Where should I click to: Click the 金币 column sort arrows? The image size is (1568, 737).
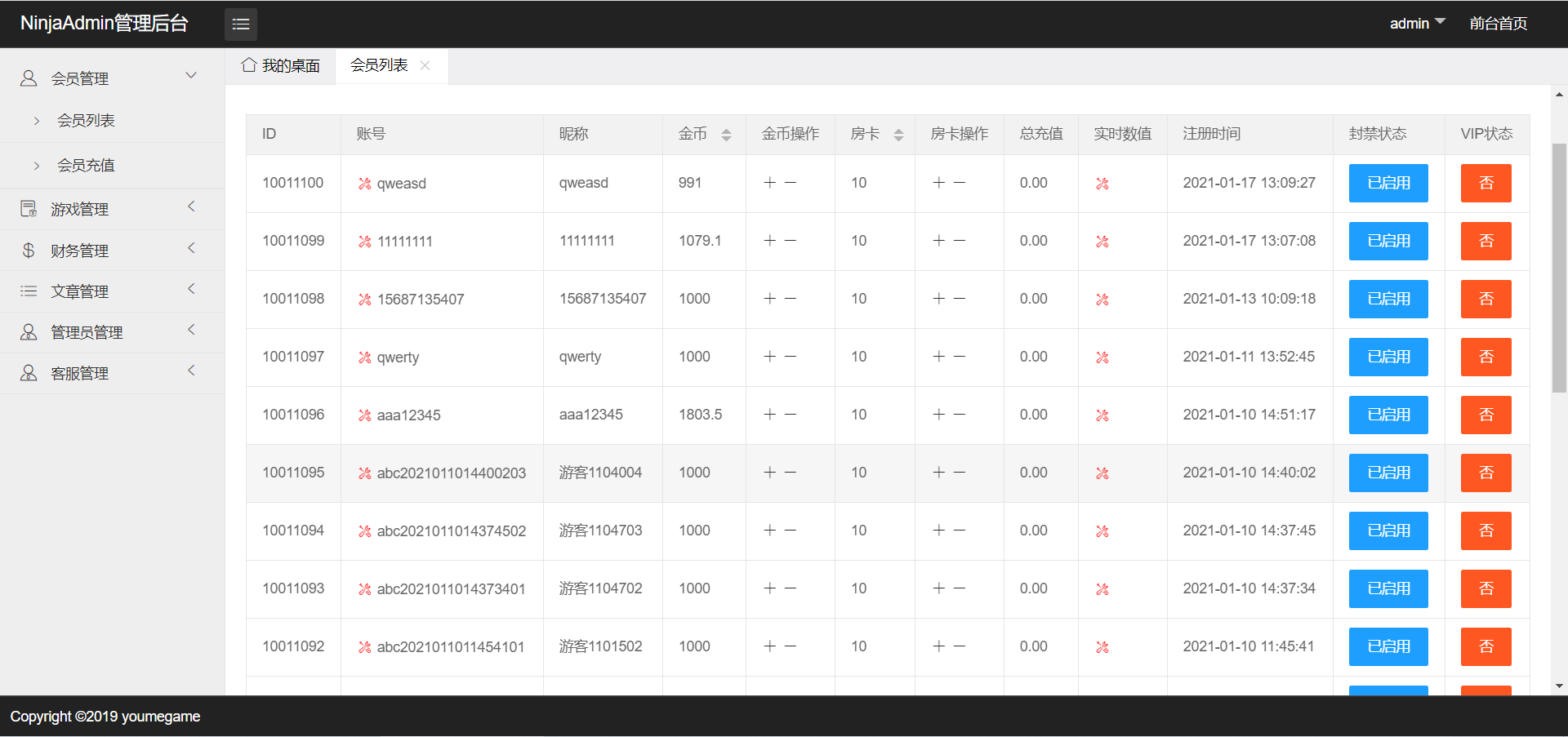[726, 134]
